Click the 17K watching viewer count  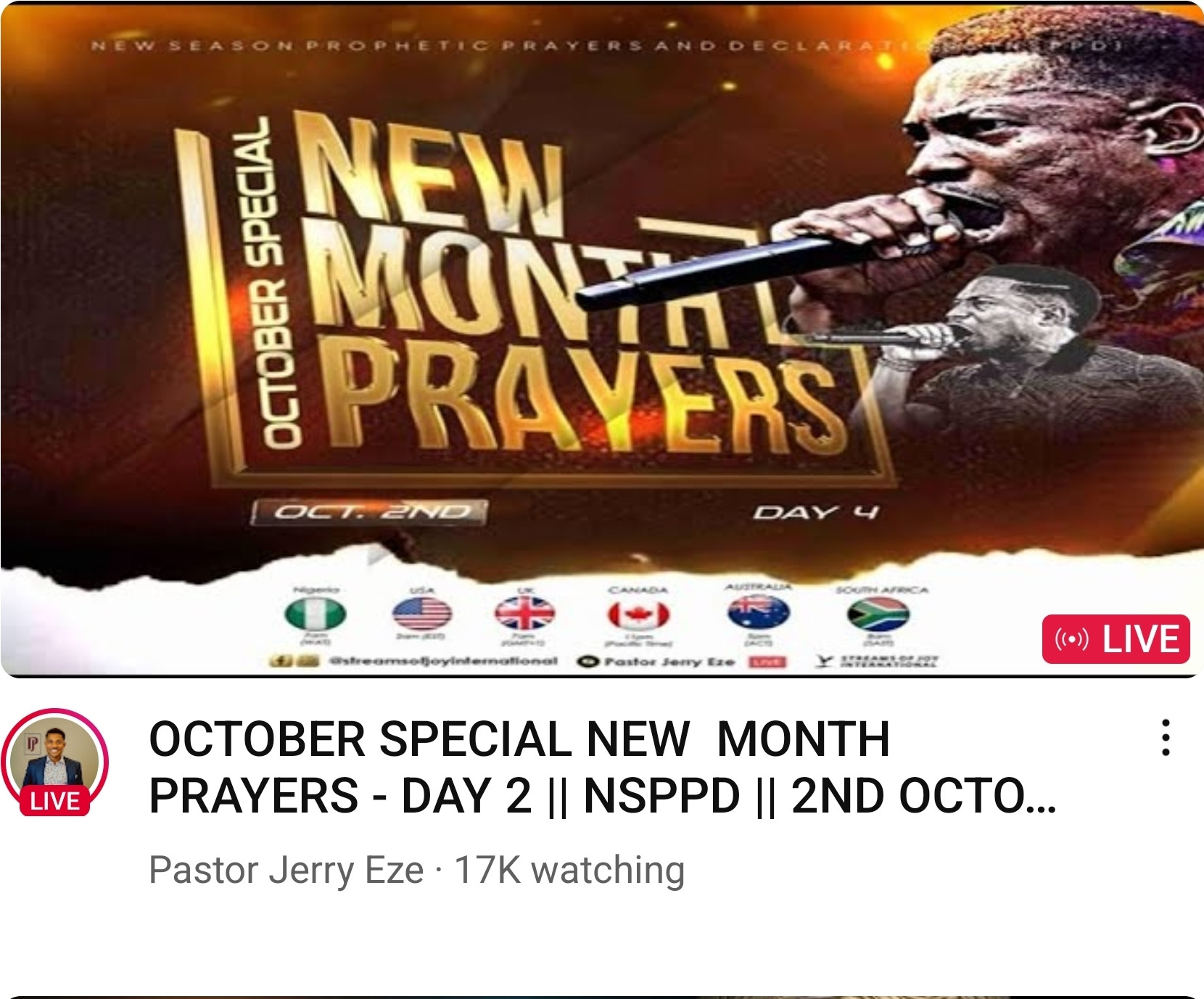pos(569,869)
